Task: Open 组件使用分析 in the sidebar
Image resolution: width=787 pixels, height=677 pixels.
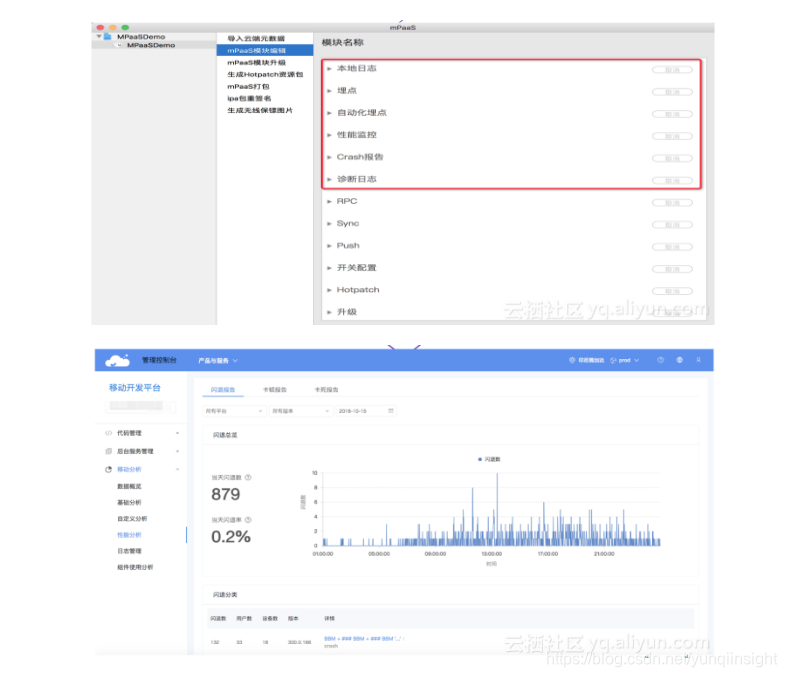Action: [135, 567]
